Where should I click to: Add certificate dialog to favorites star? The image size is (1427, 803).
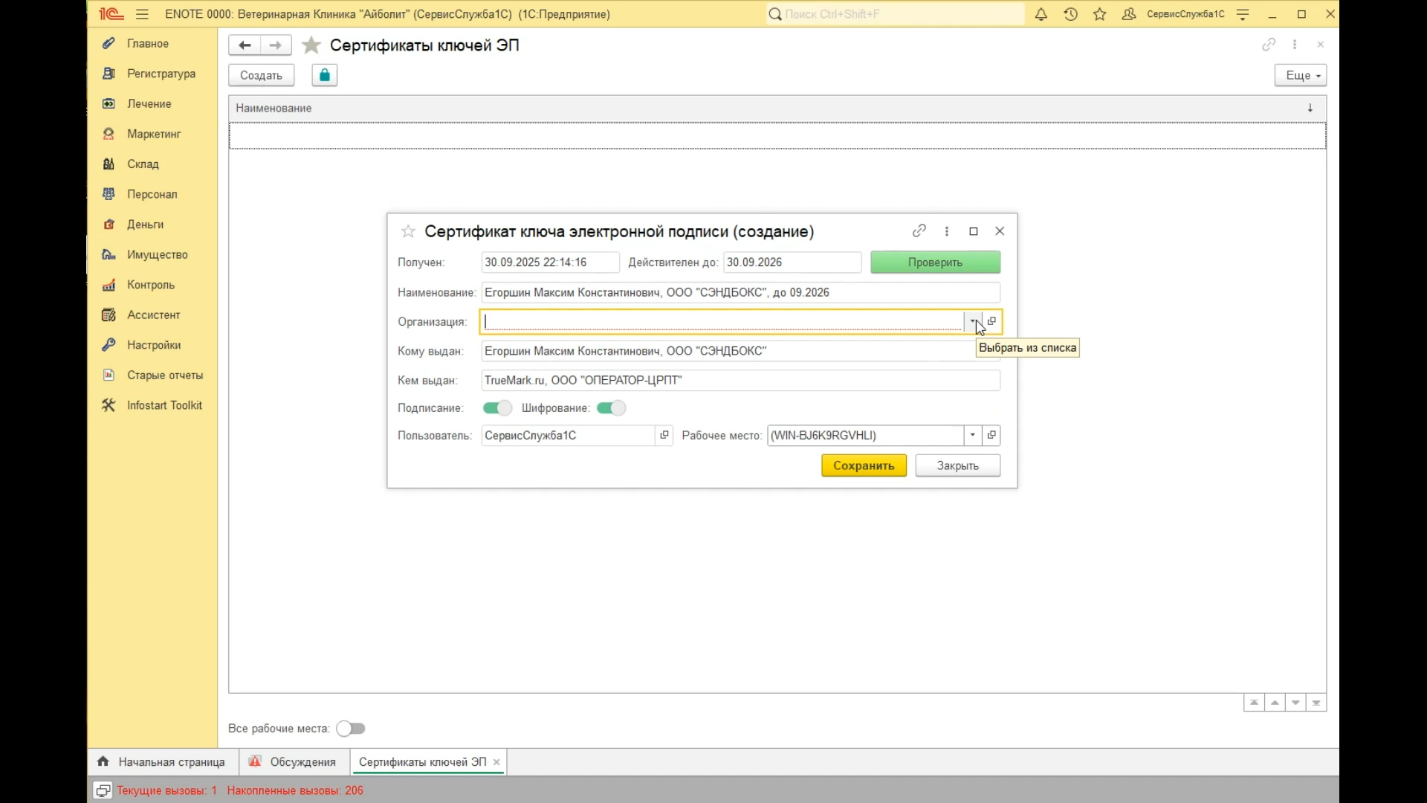tap(408, 231)
